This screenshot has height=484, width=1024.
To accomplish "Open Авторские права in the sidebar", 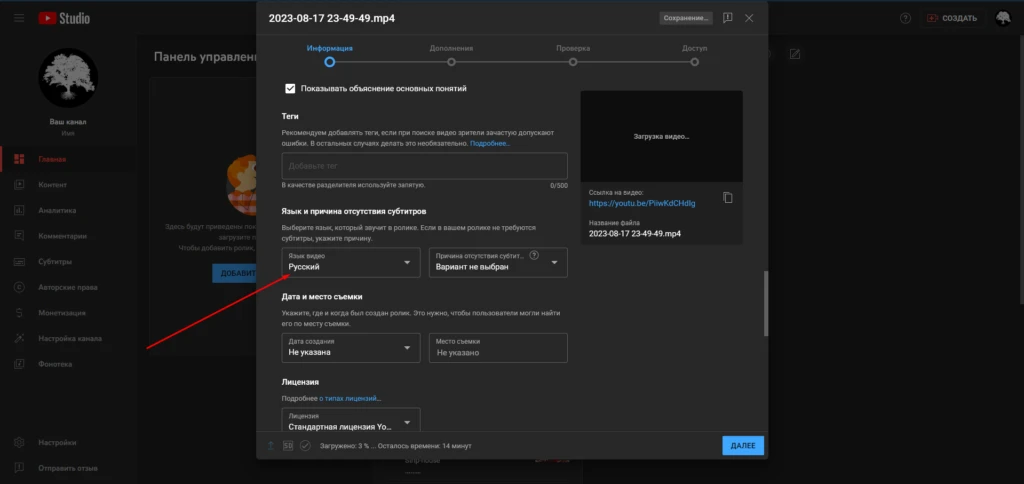I will coord(68,287).
